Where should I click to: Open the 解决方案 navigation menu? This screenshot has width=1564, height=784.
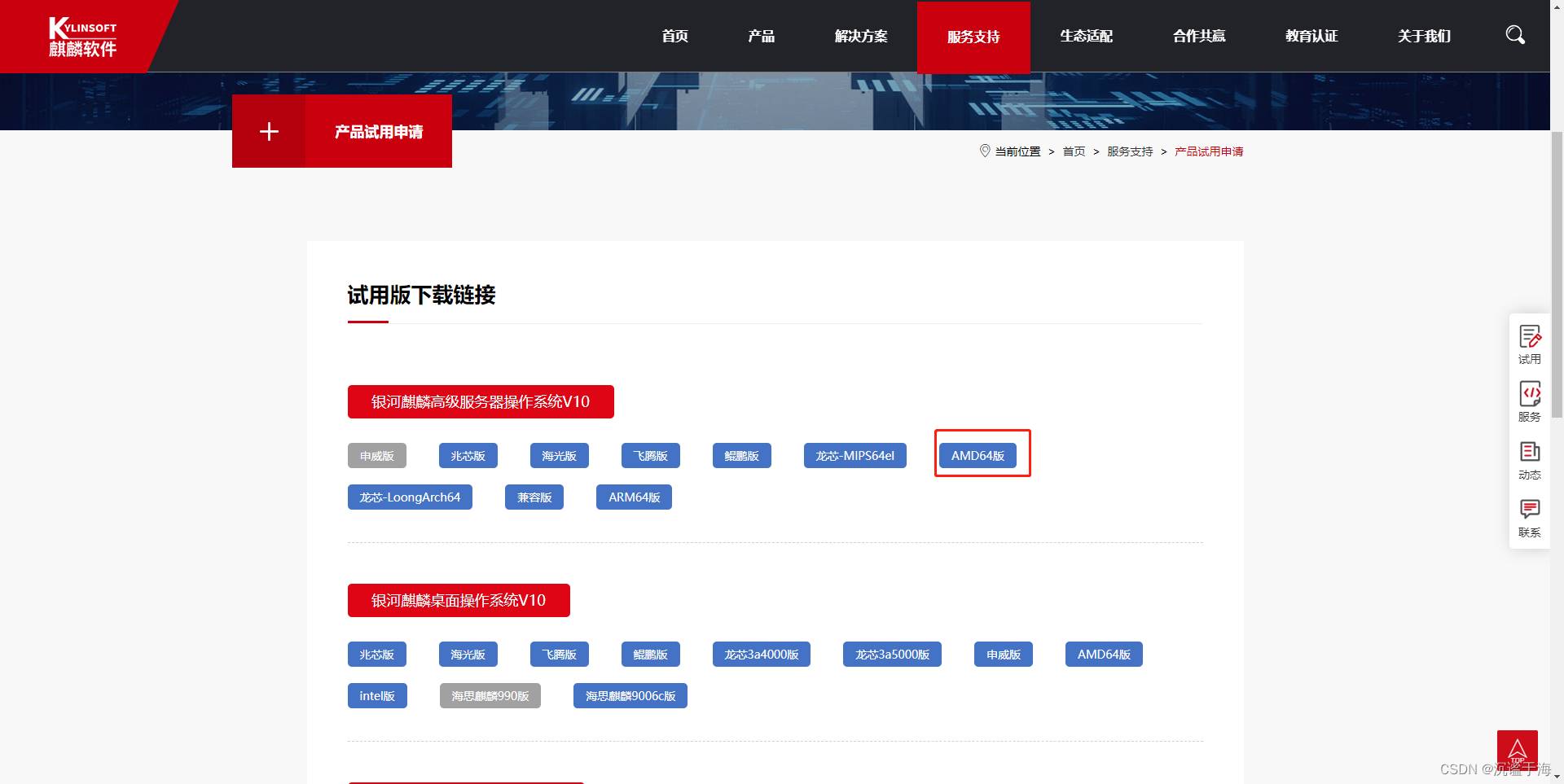[860, 37]
